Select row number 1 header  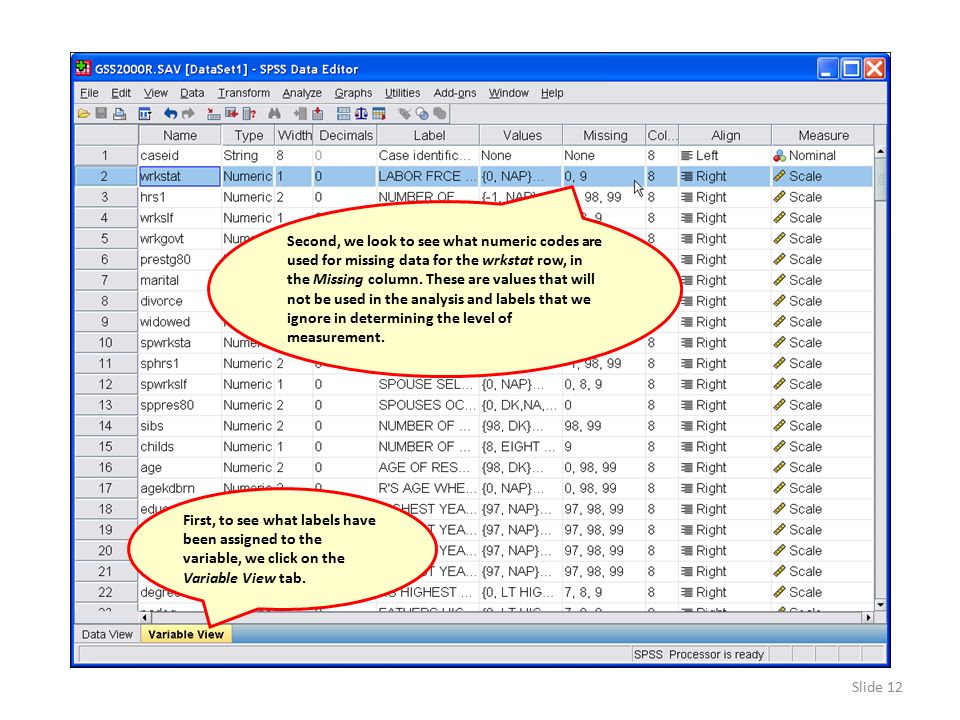(105, 156)
